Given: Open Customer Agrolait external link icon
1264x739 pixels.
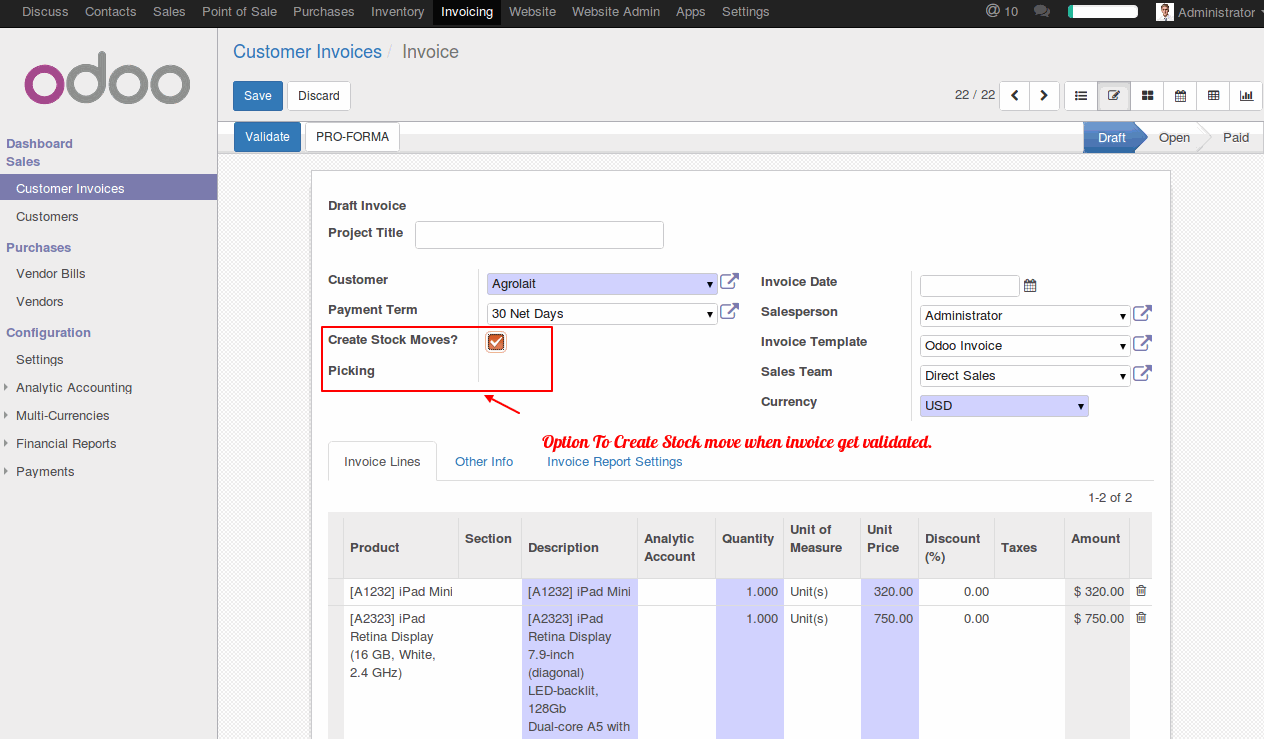Looking at the screenshot, I should tap(730, 282).
